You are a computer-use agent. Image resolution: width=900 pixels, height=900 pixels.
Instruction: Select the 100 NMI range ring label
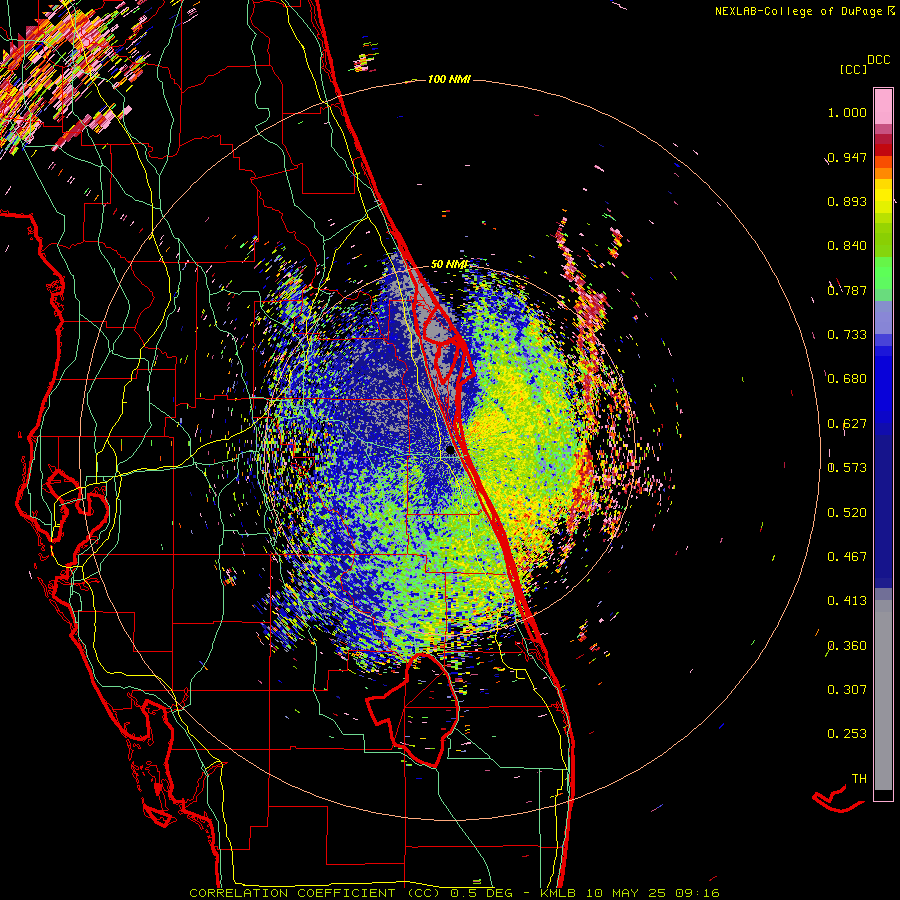[449, 79]
